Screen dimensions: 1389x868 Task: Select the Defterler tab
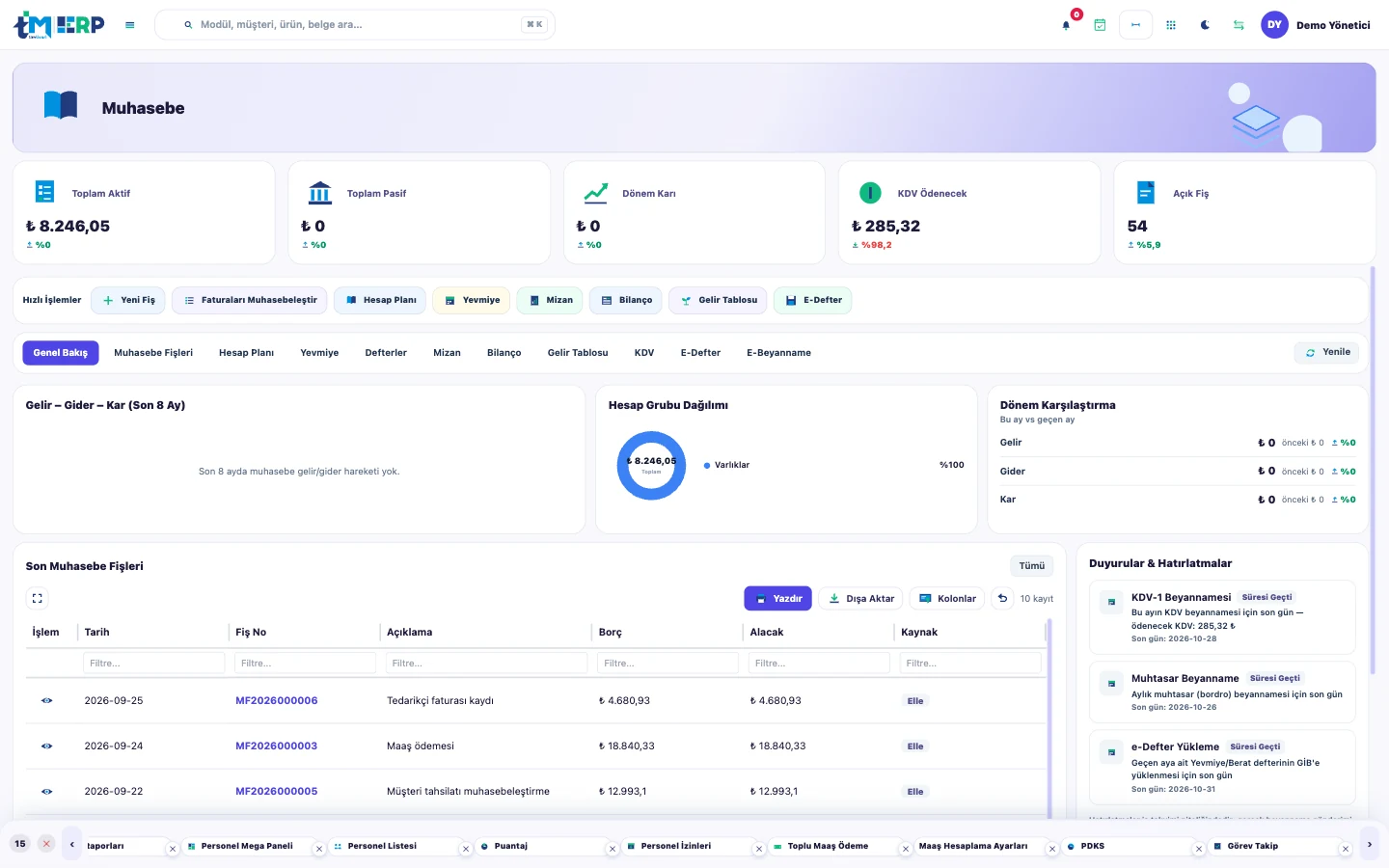(386, 353)
